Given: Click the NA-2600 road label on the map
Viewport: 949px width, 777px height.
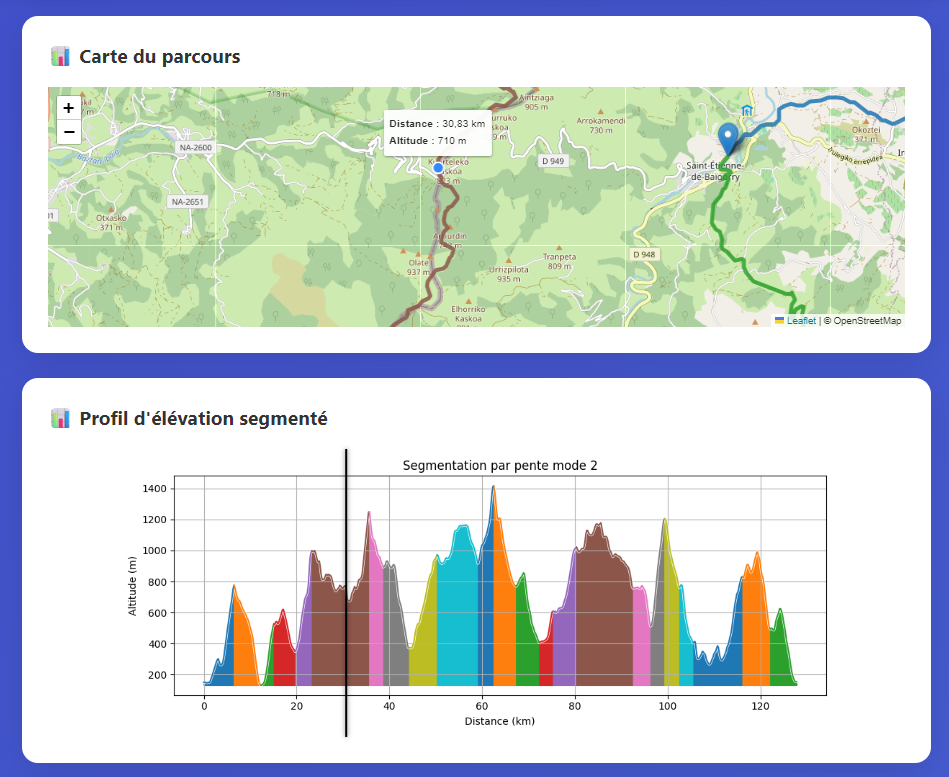Looking at the screenshot, I should [195, 148].
